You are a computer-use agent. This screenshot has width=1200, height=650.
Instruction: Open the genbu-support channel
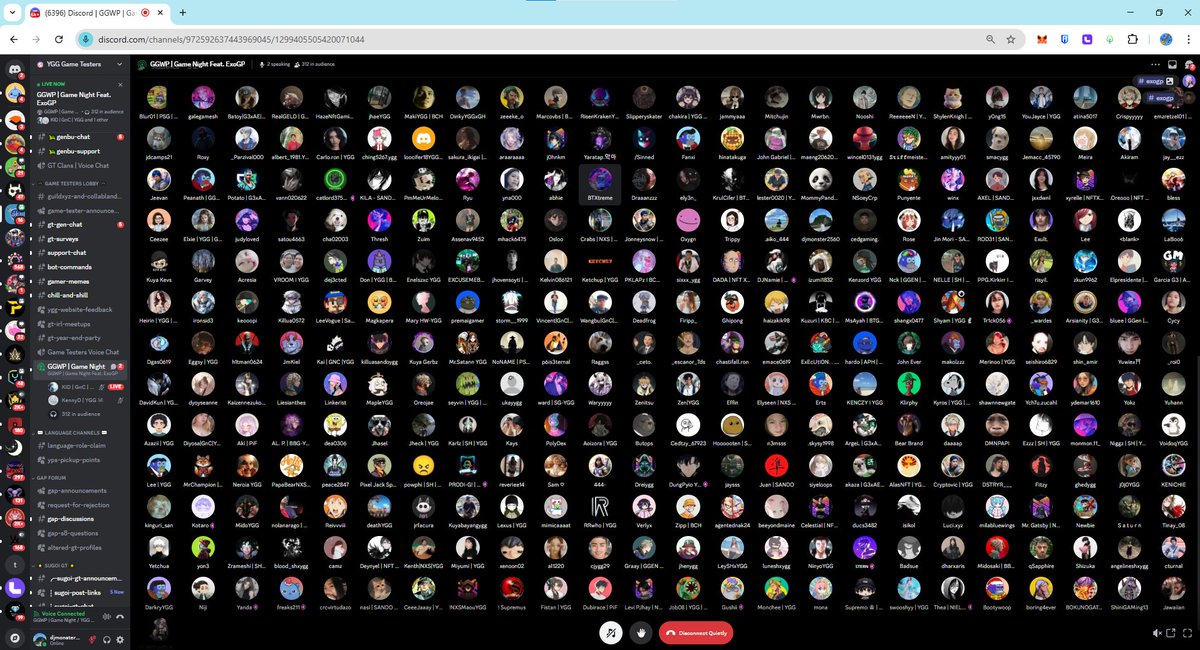[x=82, y=151]
